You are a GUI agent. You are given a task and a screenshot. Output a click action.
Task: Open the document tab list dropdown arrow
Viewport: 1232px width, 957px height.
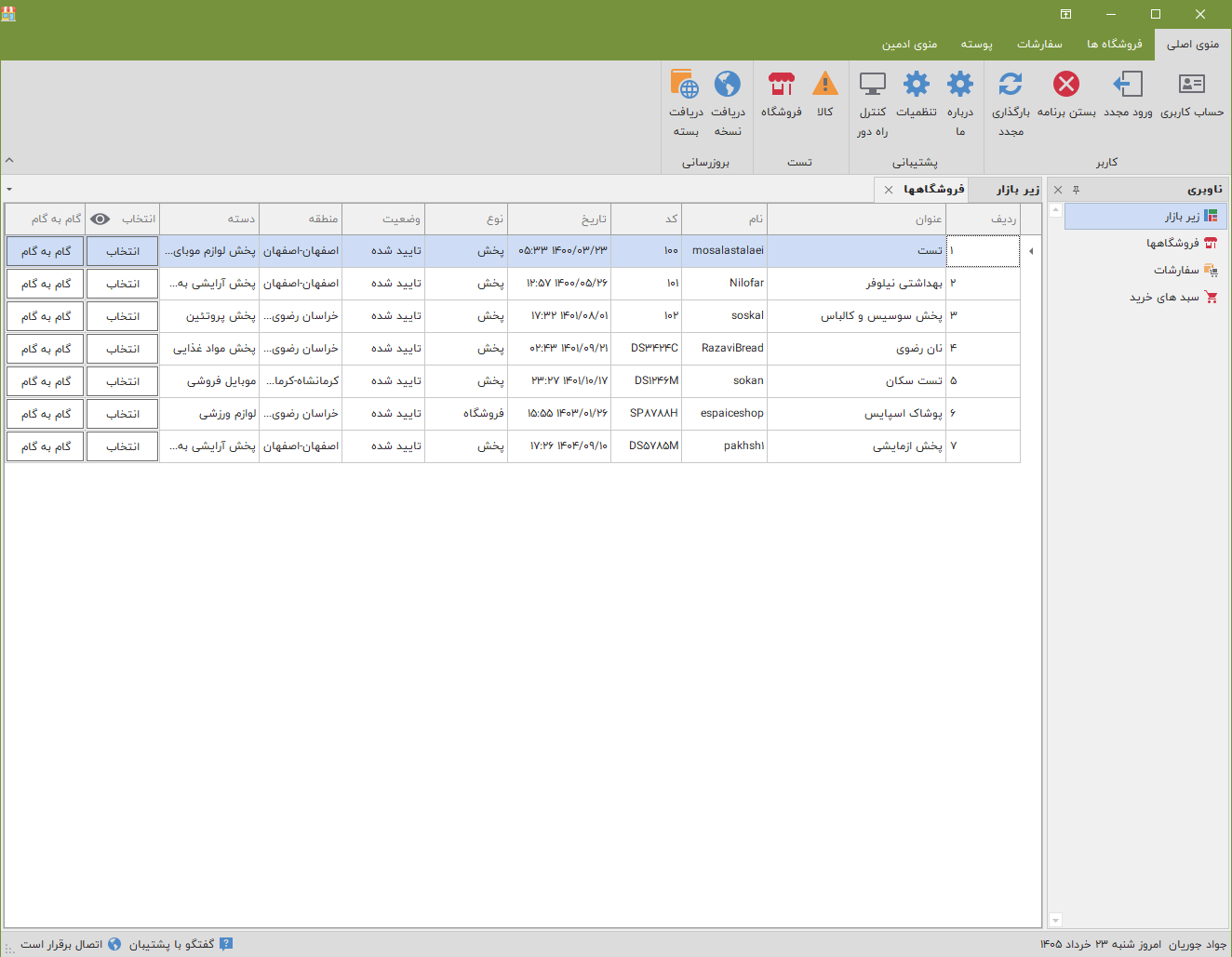point(9,190)
